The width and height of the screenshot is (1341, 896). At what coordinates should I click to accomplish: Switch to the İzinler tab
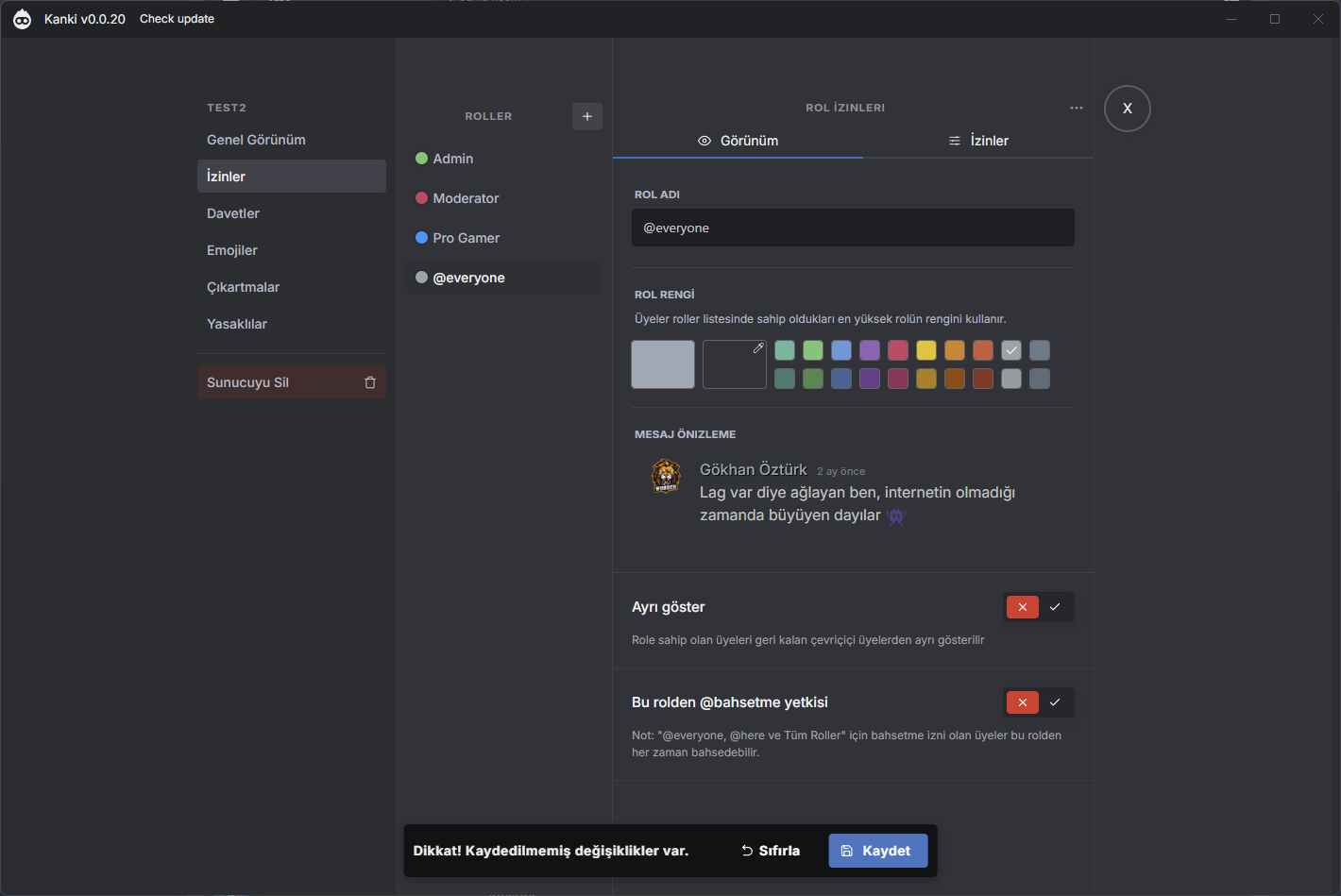pyautogui.click(x=978, y=141)
